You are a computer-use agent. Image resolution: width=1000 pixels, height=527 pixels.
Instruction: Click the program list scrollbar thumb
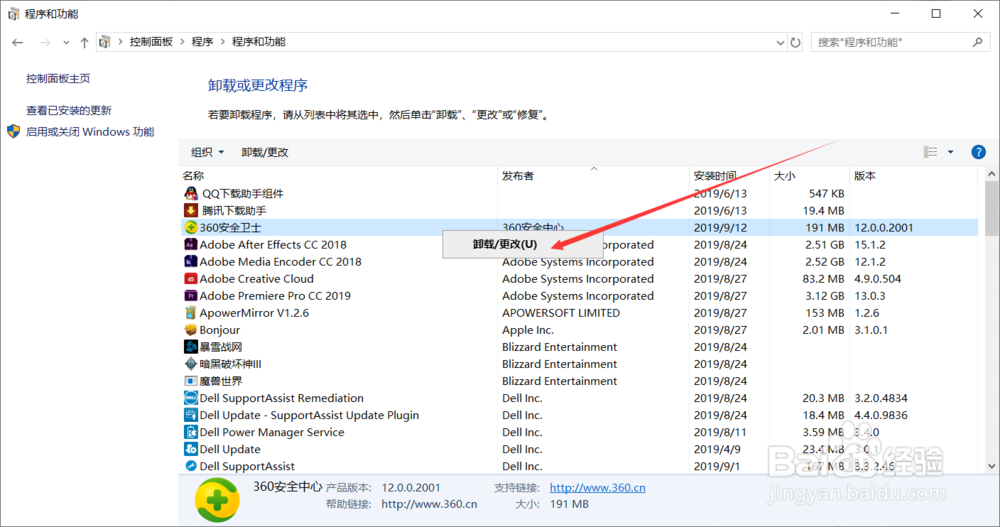tap(992, 209)
